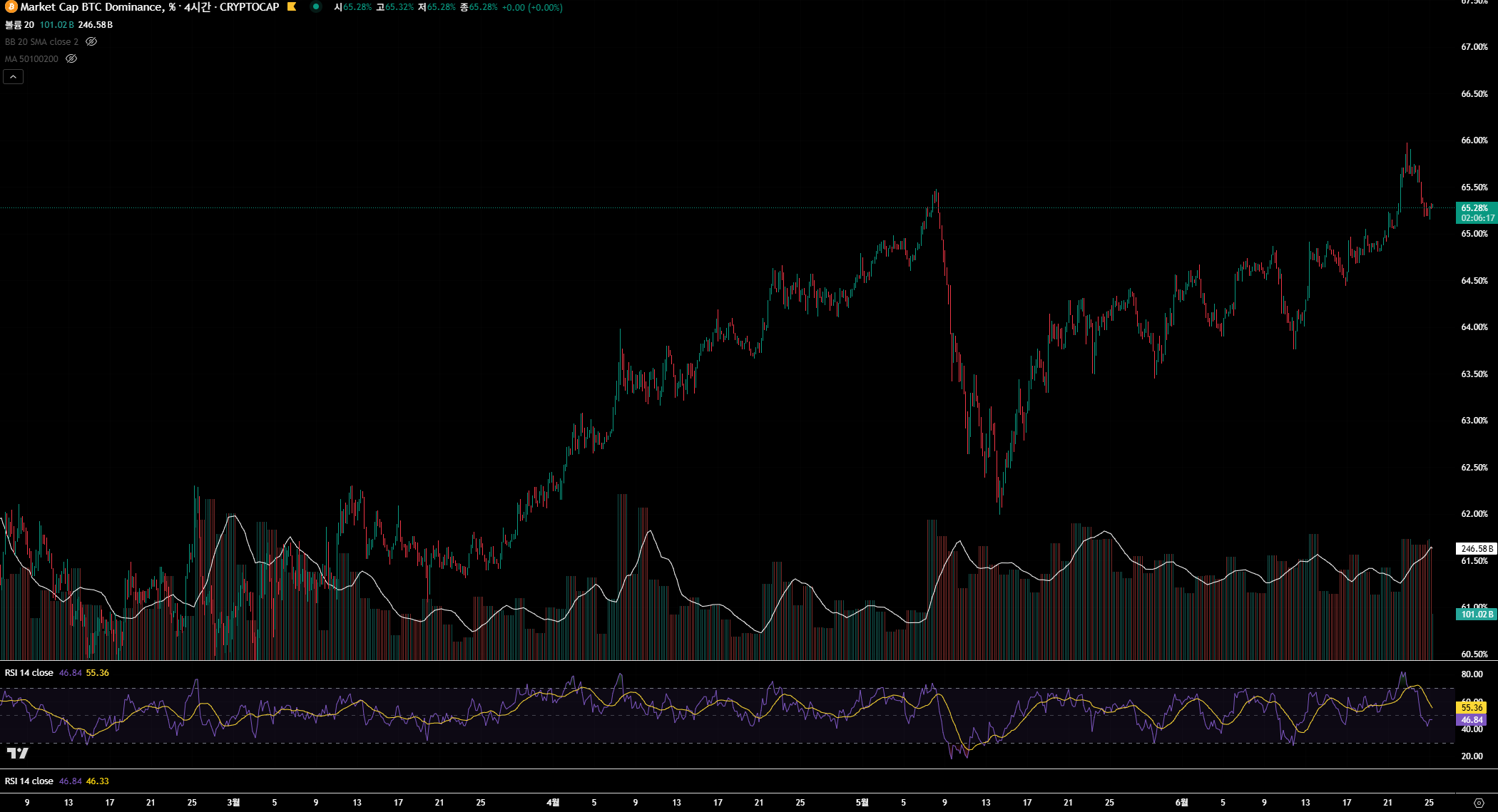Click the volume MA label 246.58 B

point(1475,549)
